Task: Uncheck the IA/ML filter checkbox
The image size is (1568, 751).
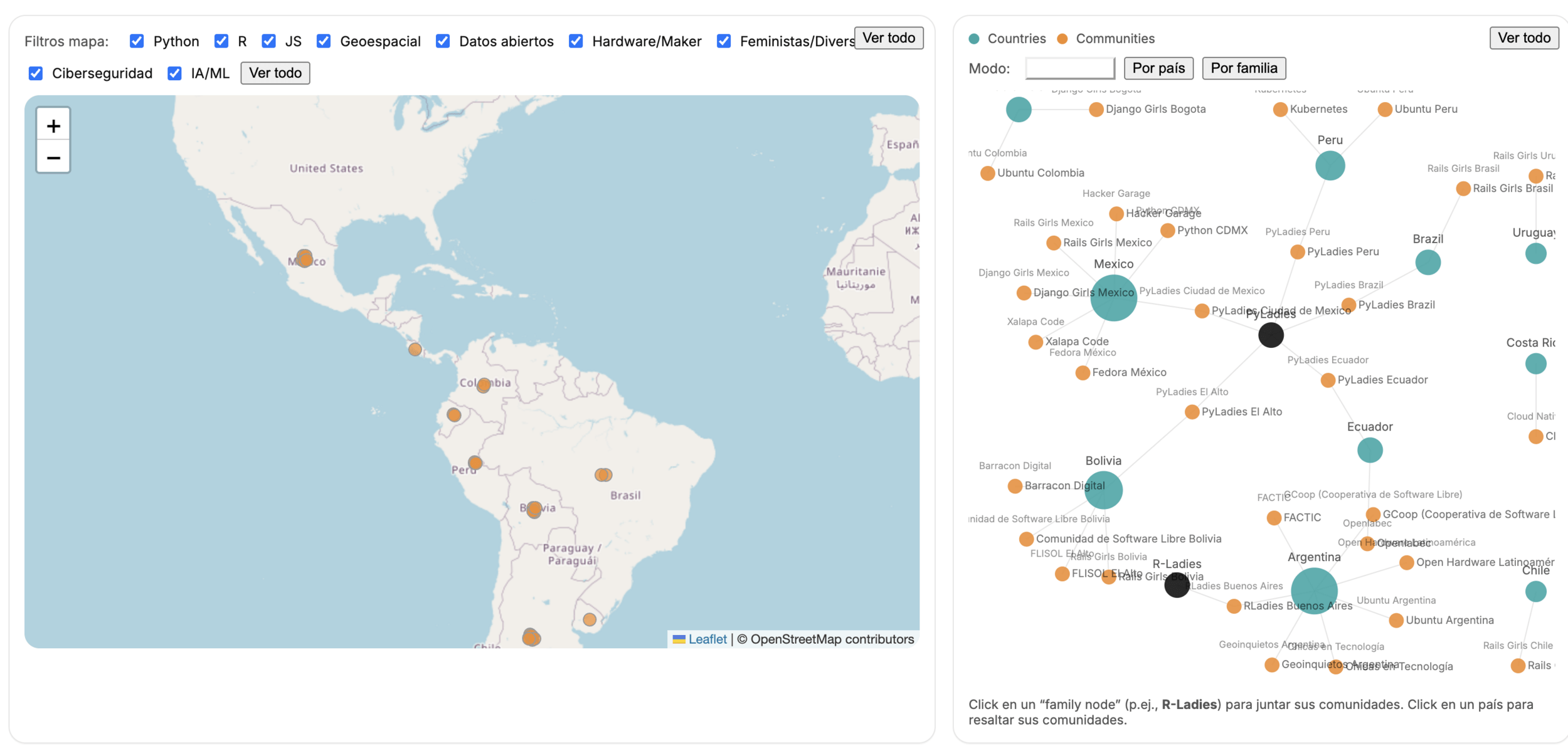Action: pos(174,73)
